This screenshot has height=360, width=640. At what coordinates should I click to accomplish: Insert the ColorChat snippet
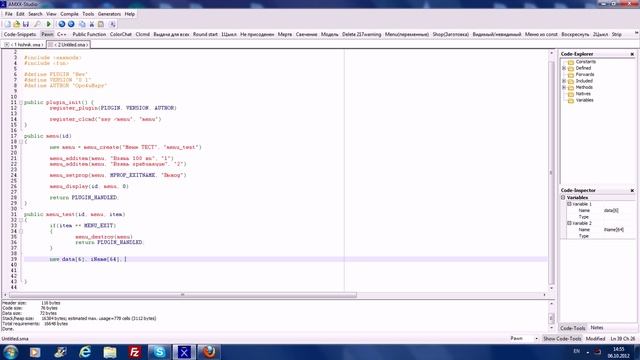pos(121,34)
